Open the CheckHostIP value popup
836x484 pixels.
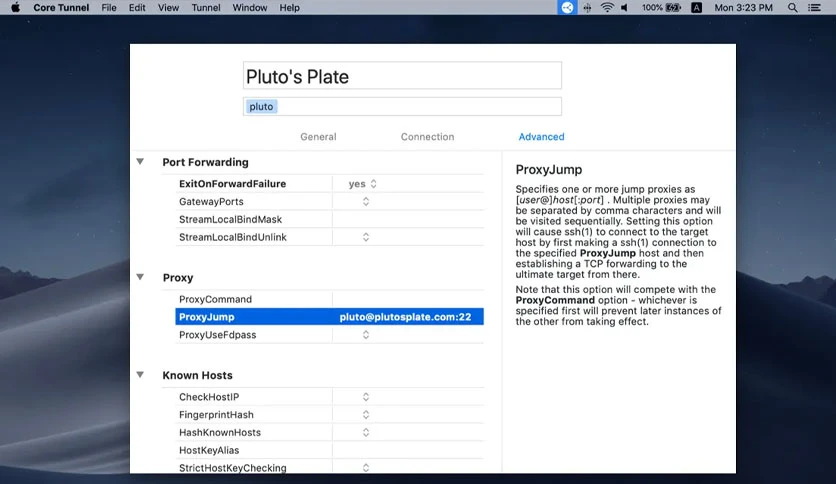[x=366, y=397]
